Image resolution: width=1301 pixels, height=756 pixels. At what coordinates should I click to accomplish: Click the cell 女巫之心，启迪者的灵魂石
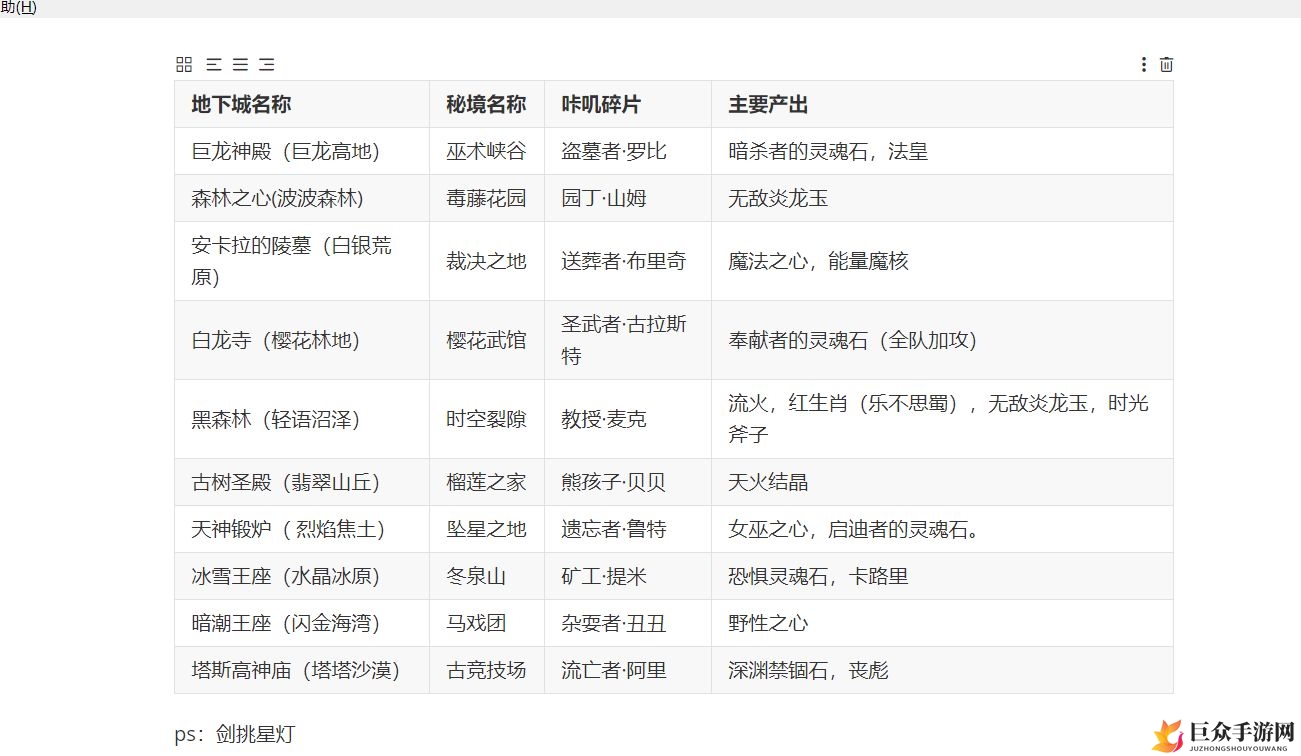[942, 529]
